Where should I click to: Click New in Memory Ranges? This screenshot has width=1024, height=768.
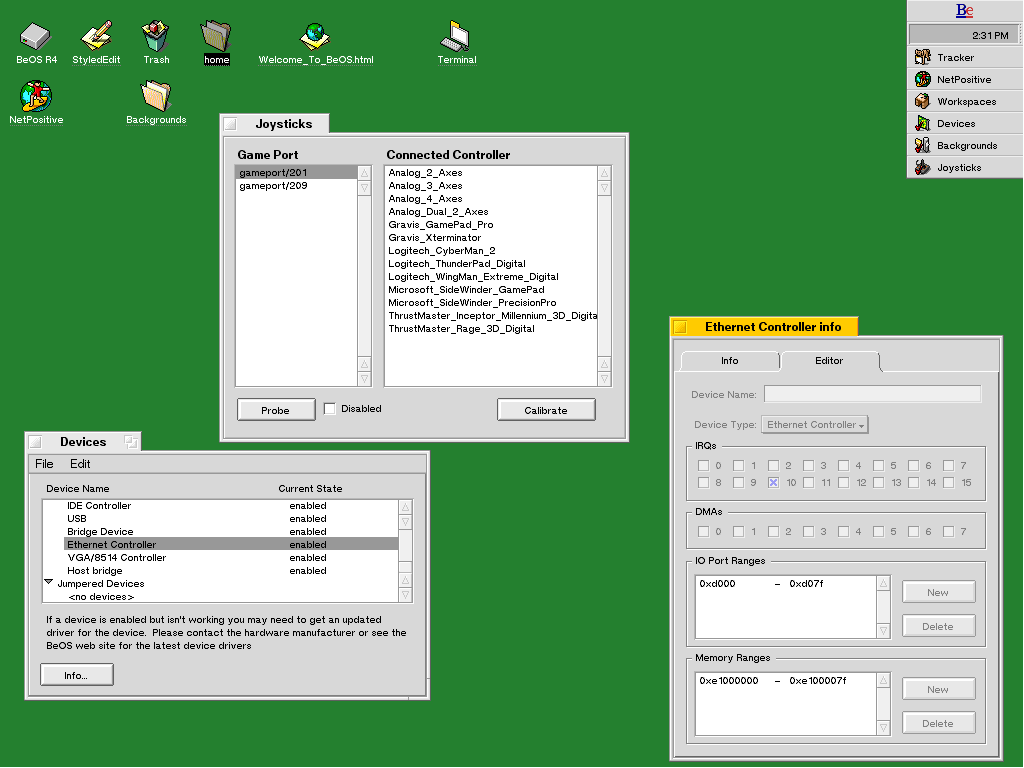pyautogui.click(x=938, y=690)
